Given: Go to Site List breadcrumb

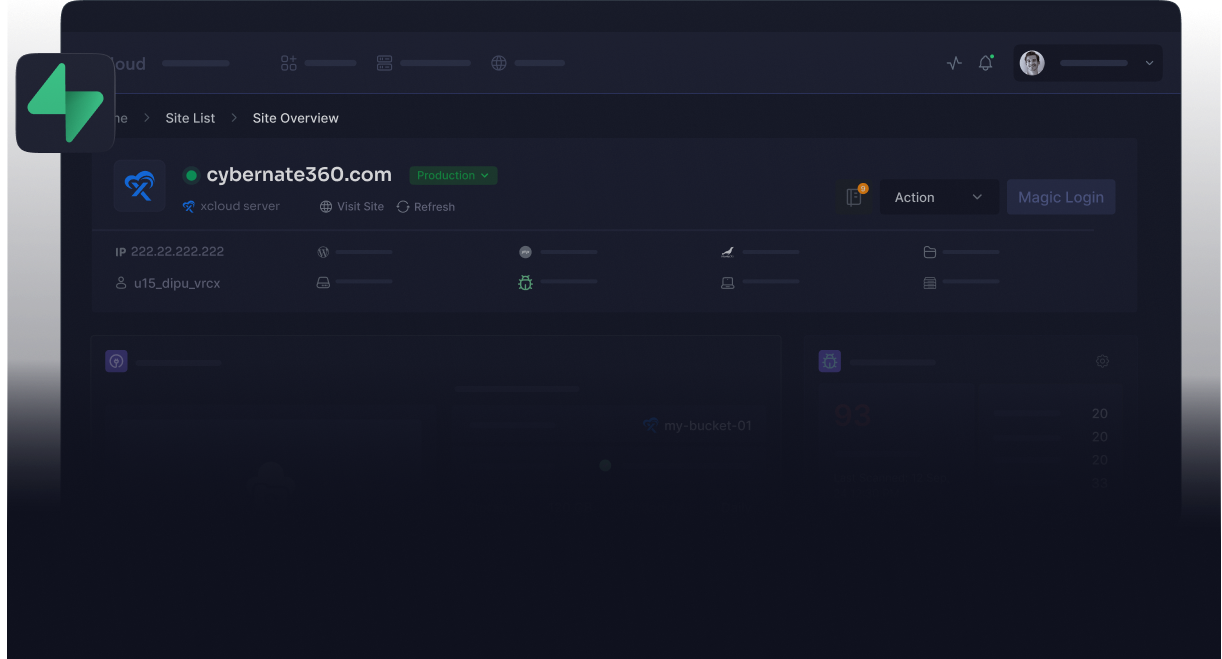Looking at the screenshot, I should [190, 117].
